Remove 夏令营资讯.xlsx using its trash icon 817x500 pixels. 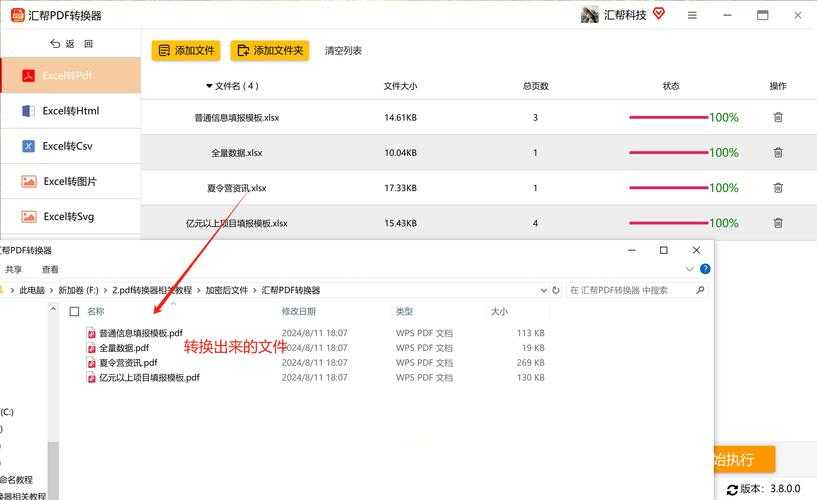778,188
